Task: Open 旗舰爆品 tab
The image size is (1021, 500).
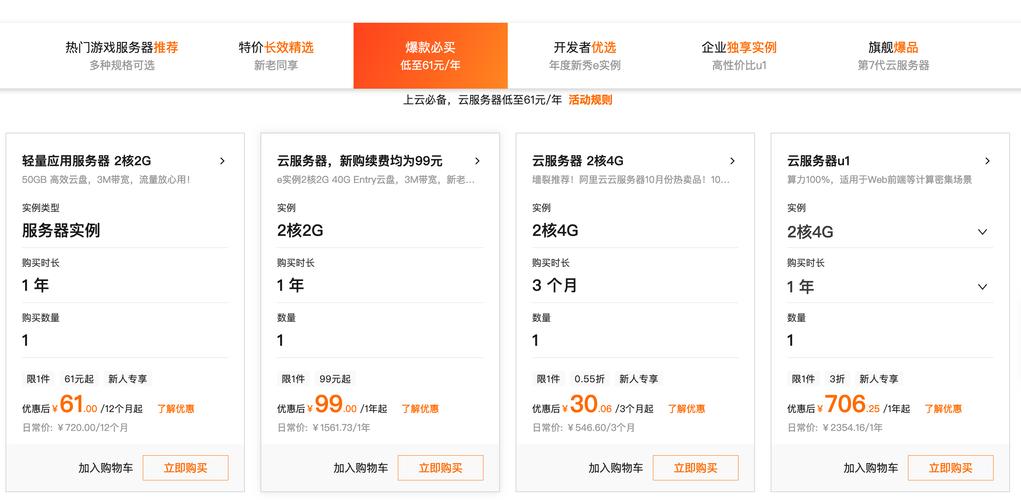Action: coord(893,55)
